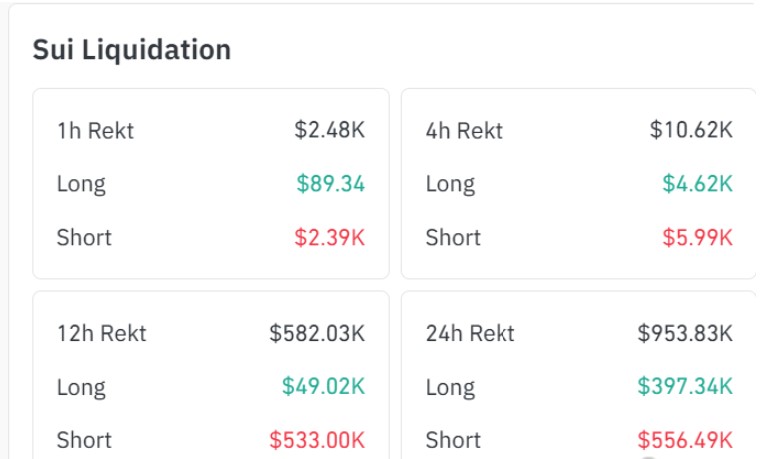Click the 1h Long value $89.34
This screenshot has width=780, height=459.
tap(331, 183)
